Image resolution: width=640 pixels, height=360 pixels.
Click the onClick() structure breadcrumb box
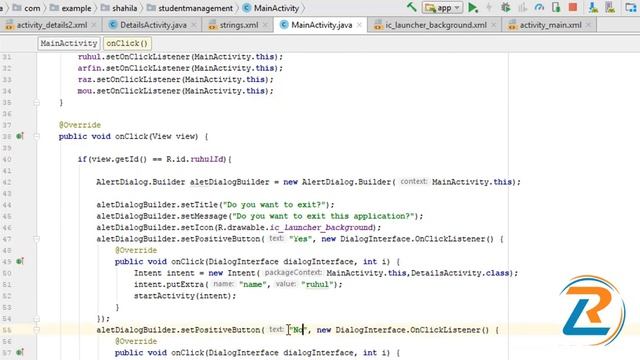[x=127, y=43]
